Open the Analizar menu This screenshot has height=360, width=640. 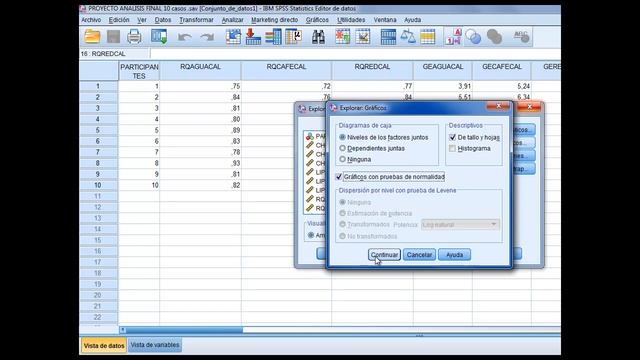click(x=232, y=20)
